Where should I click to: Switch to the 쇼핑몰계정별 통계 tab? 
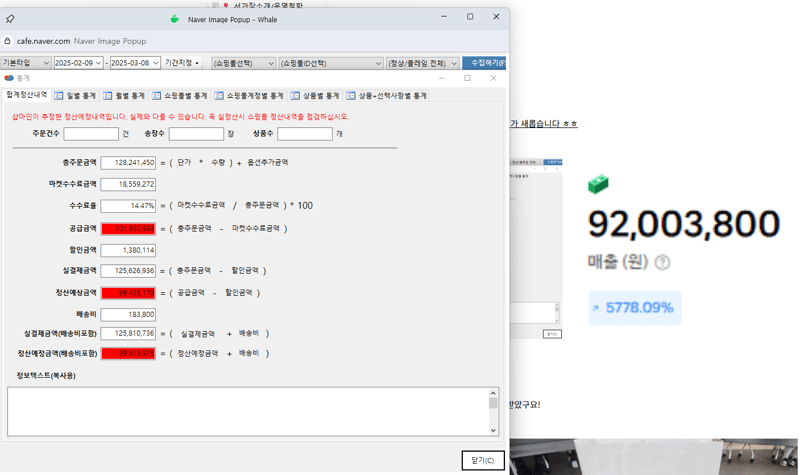point(249,95)
